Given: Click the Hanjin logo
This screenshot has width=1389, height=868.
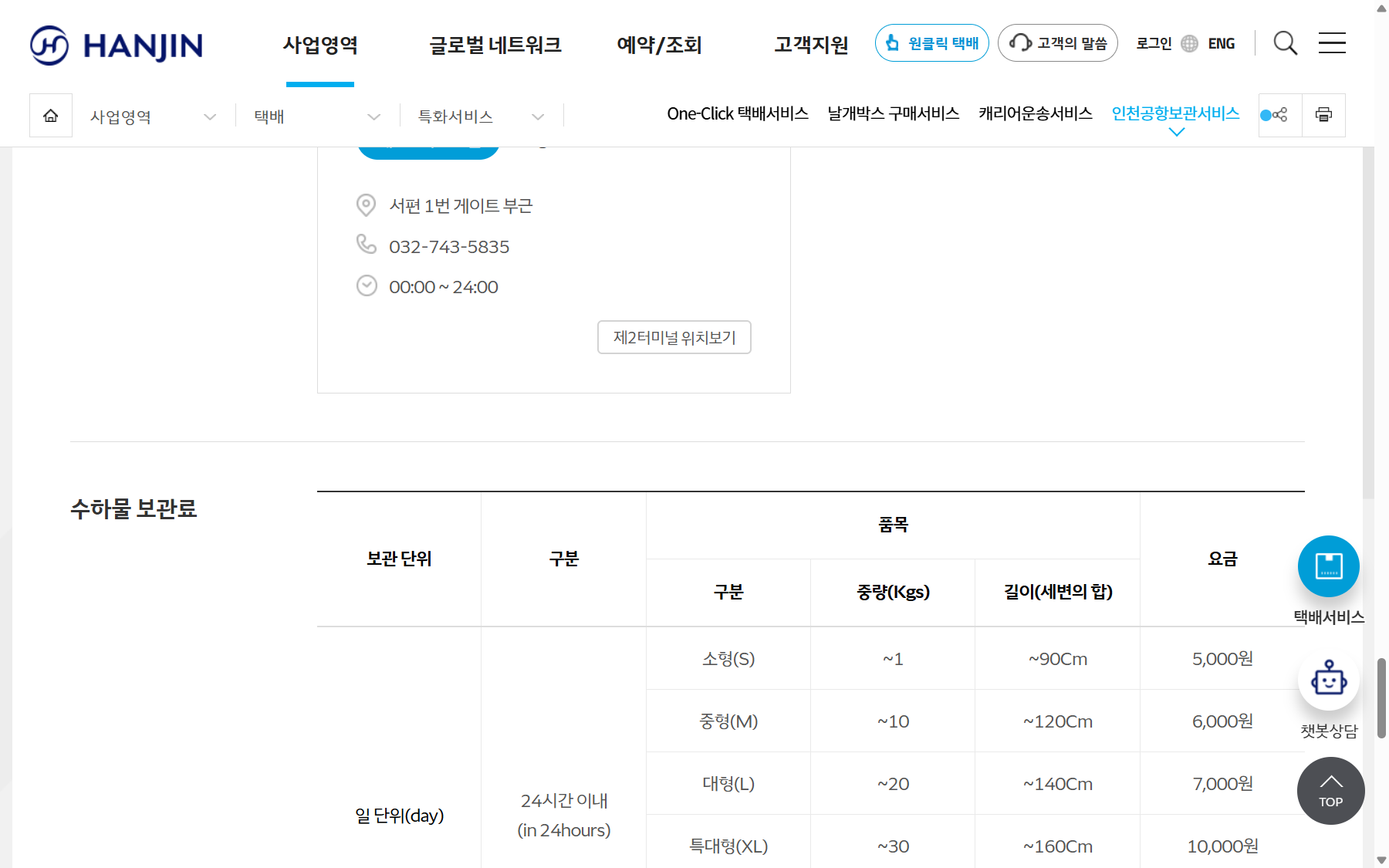Looking at the screenshot, I should pyautogui.click(x=117, y=45).
